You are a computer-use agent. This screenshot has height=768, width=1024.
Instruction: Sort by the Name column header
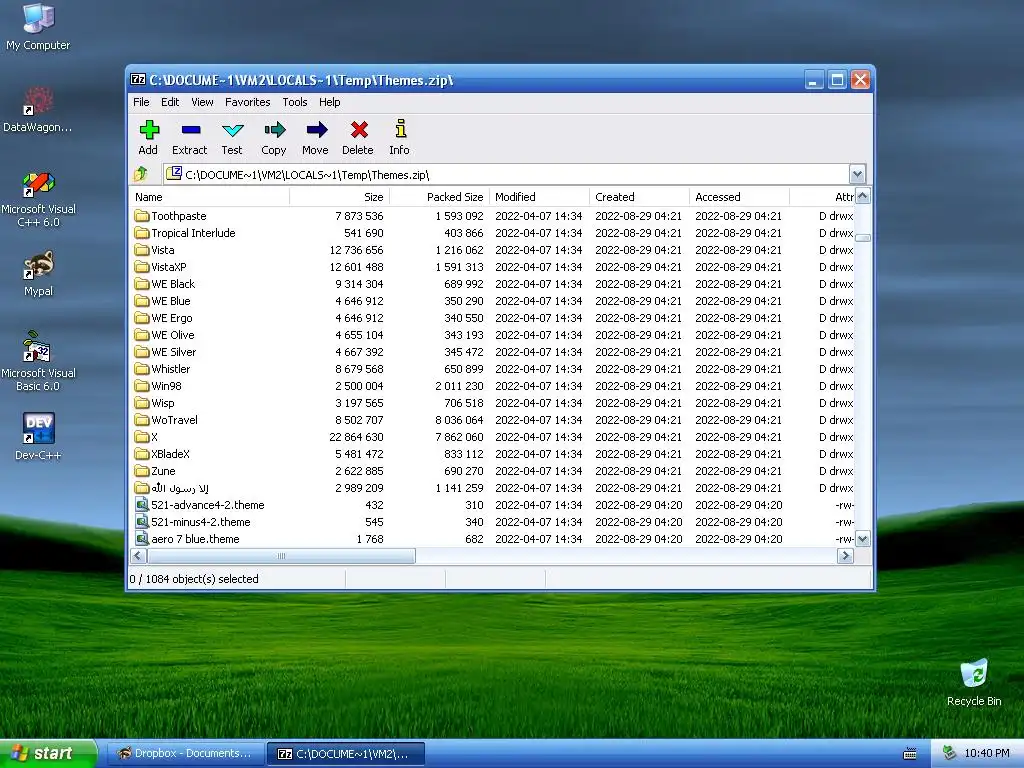tap(210, 197)
